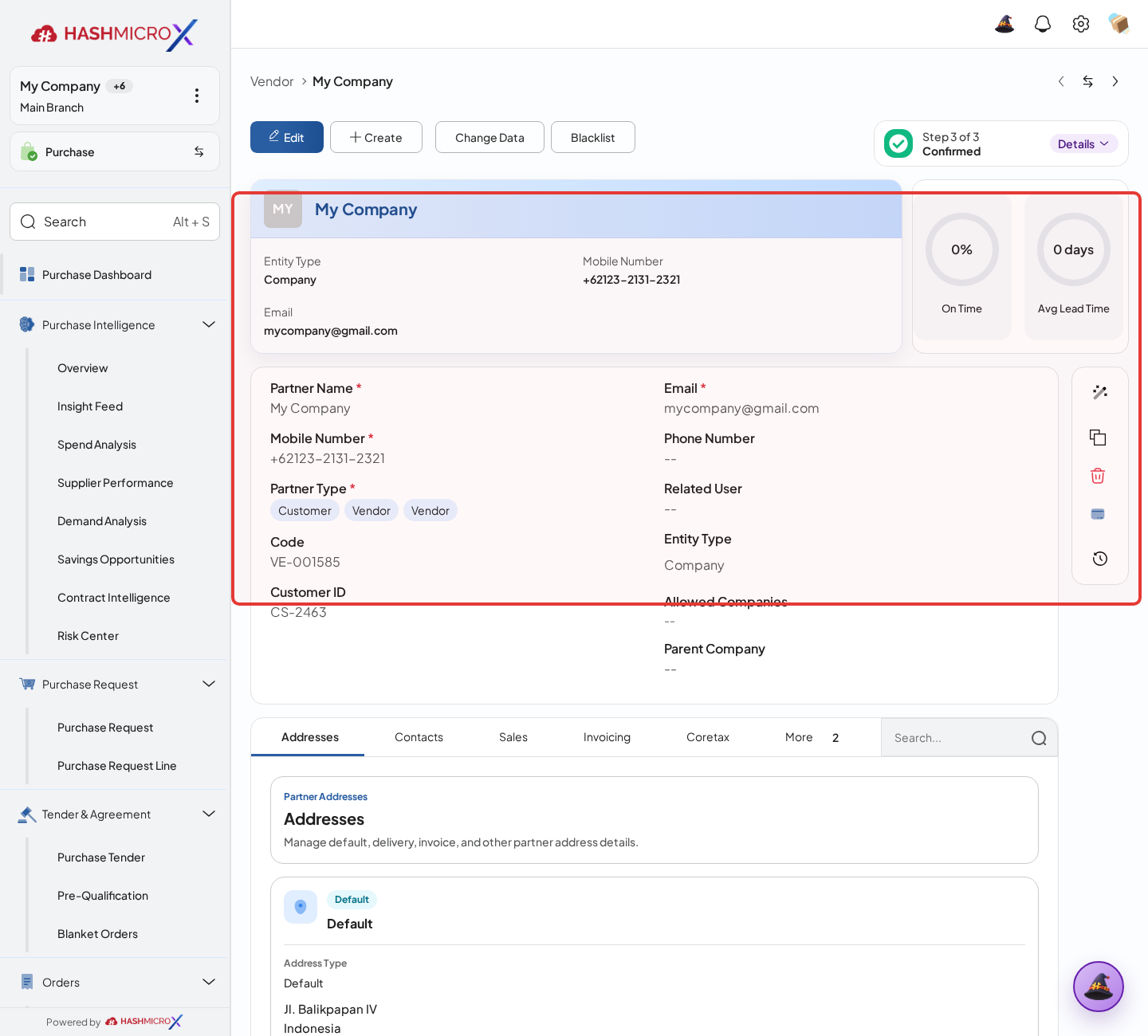
Task: Expand the Details dropdown in status
Action: click(1083, 143)
